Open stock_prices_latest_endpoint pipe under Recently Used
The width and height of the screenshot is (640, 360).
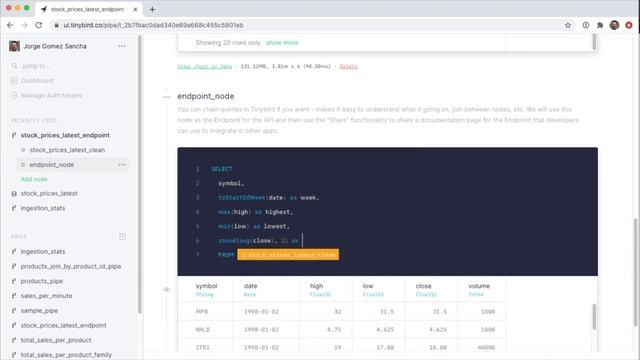coord(65,135)
